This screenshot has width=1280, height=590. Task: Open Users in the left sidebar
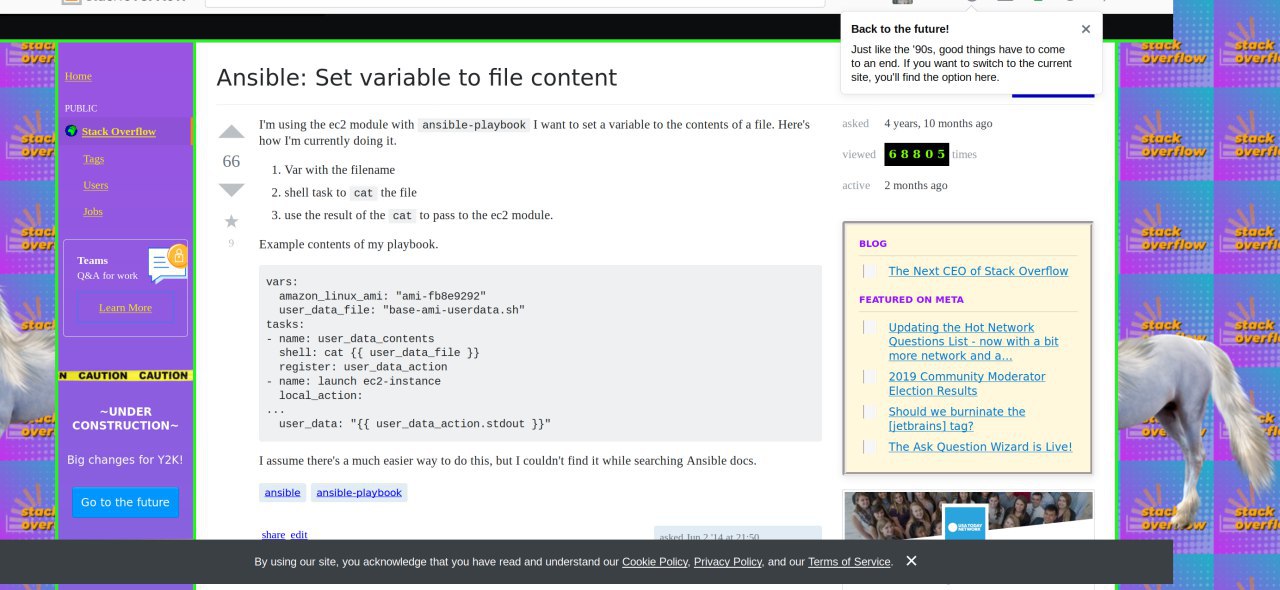click(96, 185)
